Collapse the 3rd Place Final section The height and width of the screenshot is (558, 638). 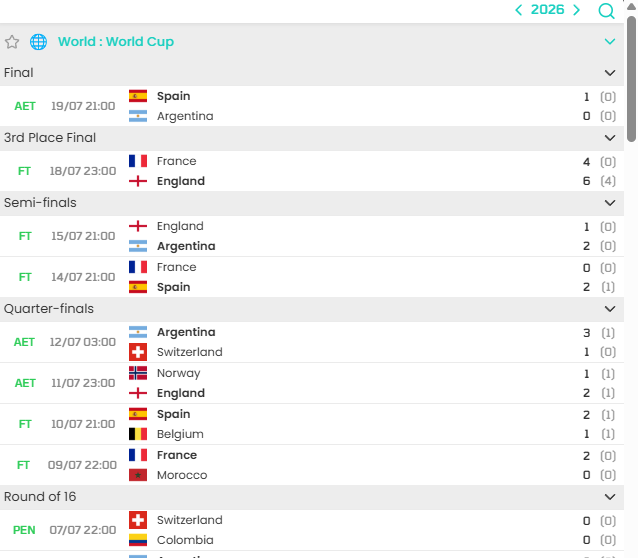pyautogui.click(x=610, y=138)
